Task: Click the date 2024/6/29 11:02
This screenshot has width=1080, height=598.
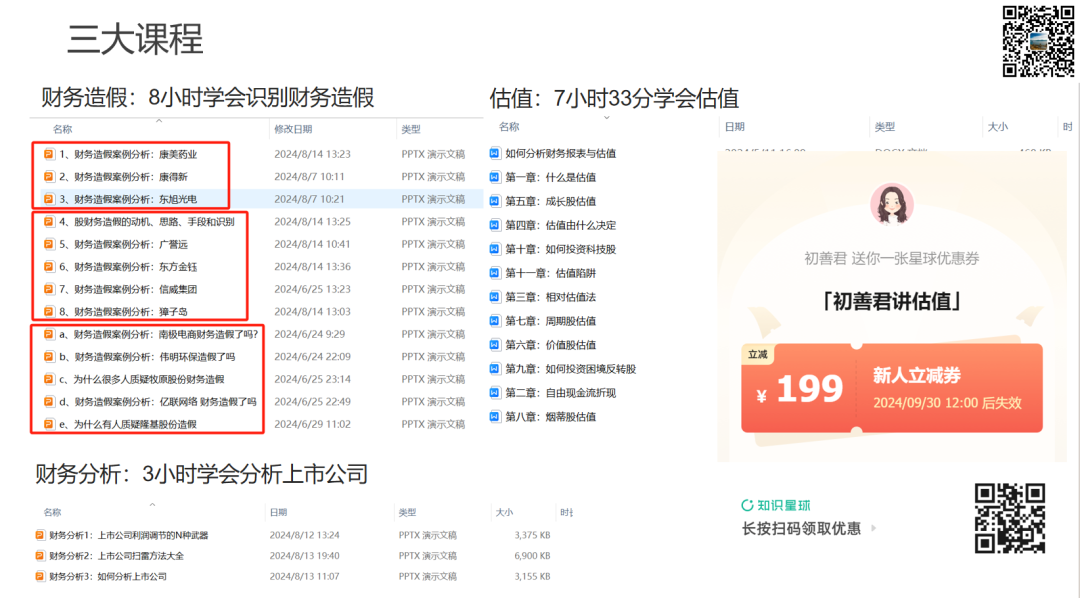Action: [x=312, y=424]
